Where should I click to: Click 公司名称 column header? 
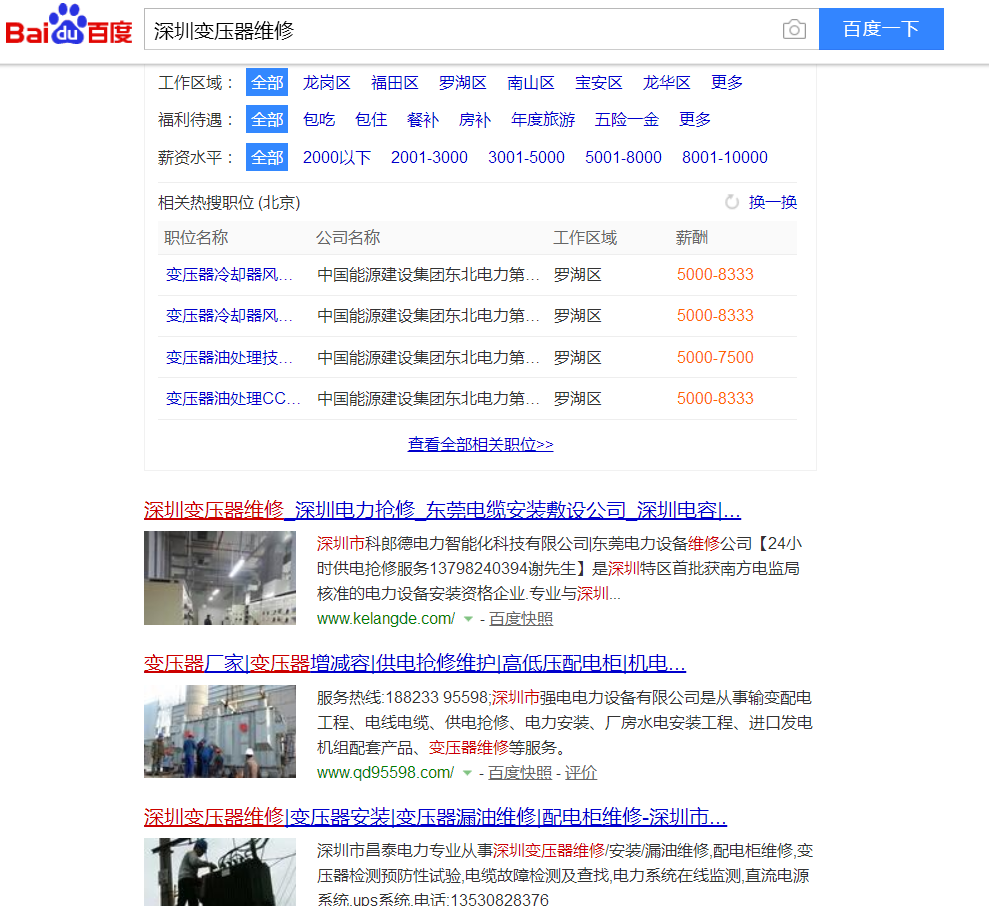pos(348,238)
